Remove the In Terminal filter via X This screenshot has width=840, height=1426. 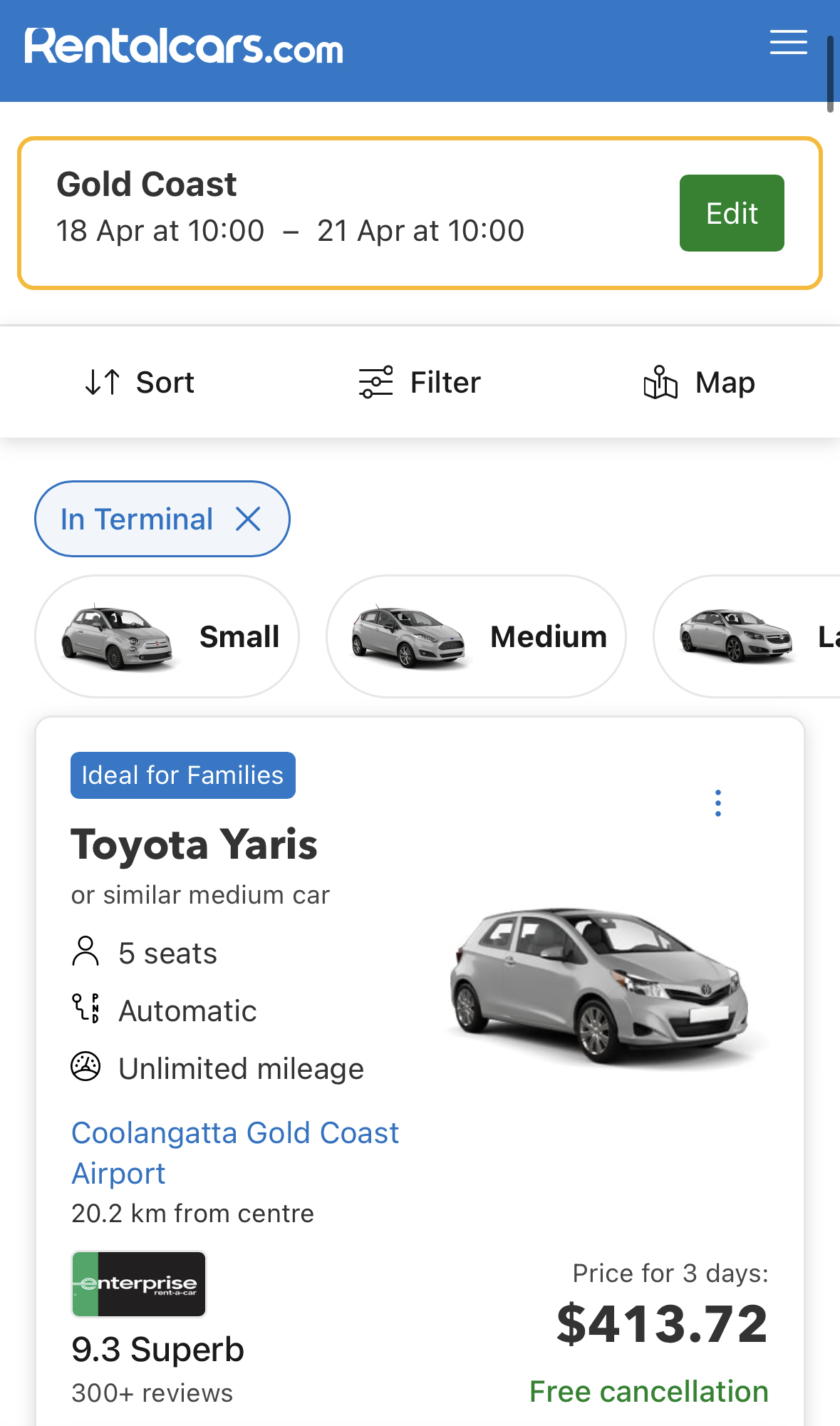pyautogui.click(x=248, y=519)
